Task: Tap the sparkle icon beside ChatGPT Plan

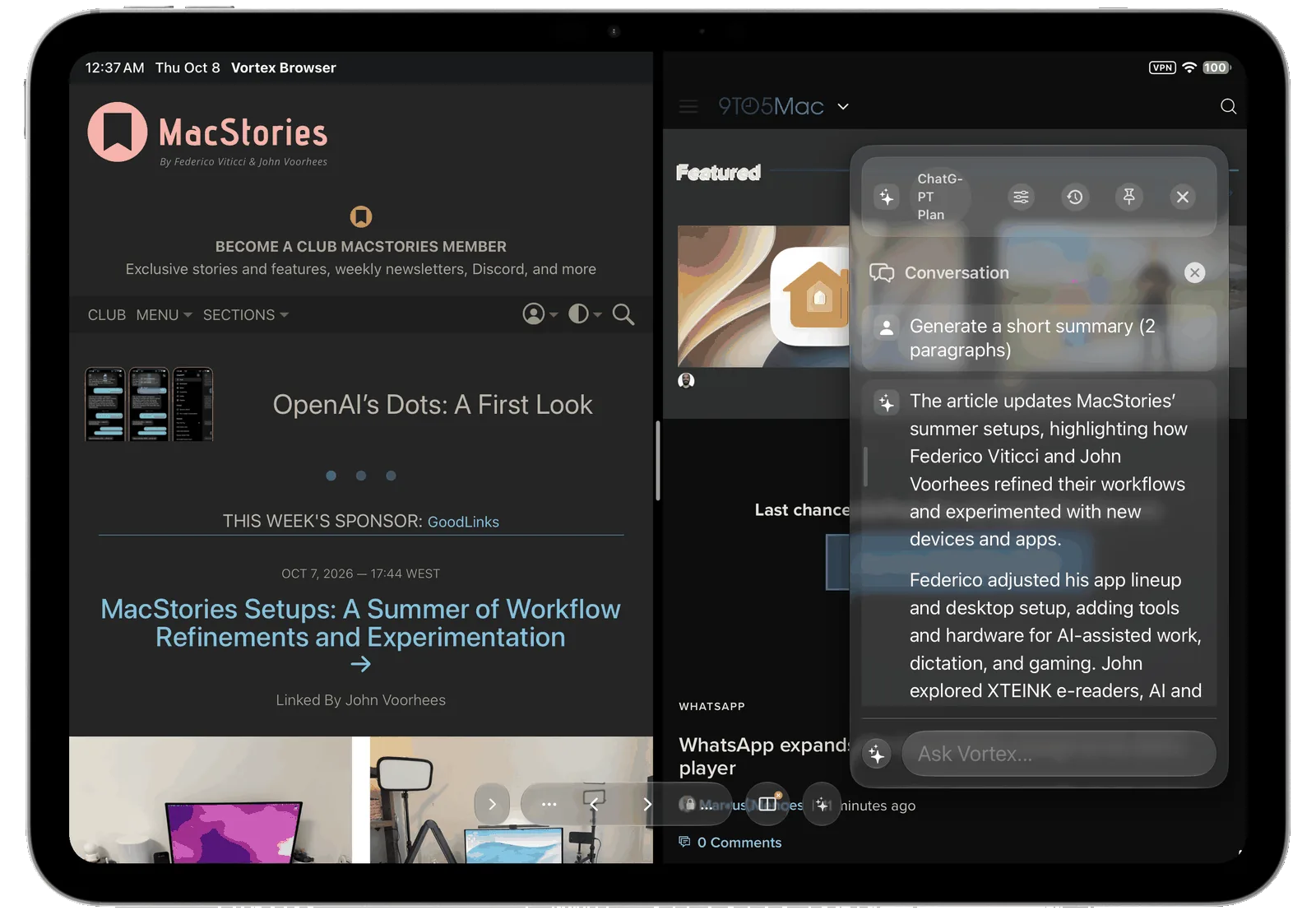Action: pos(887,197)
